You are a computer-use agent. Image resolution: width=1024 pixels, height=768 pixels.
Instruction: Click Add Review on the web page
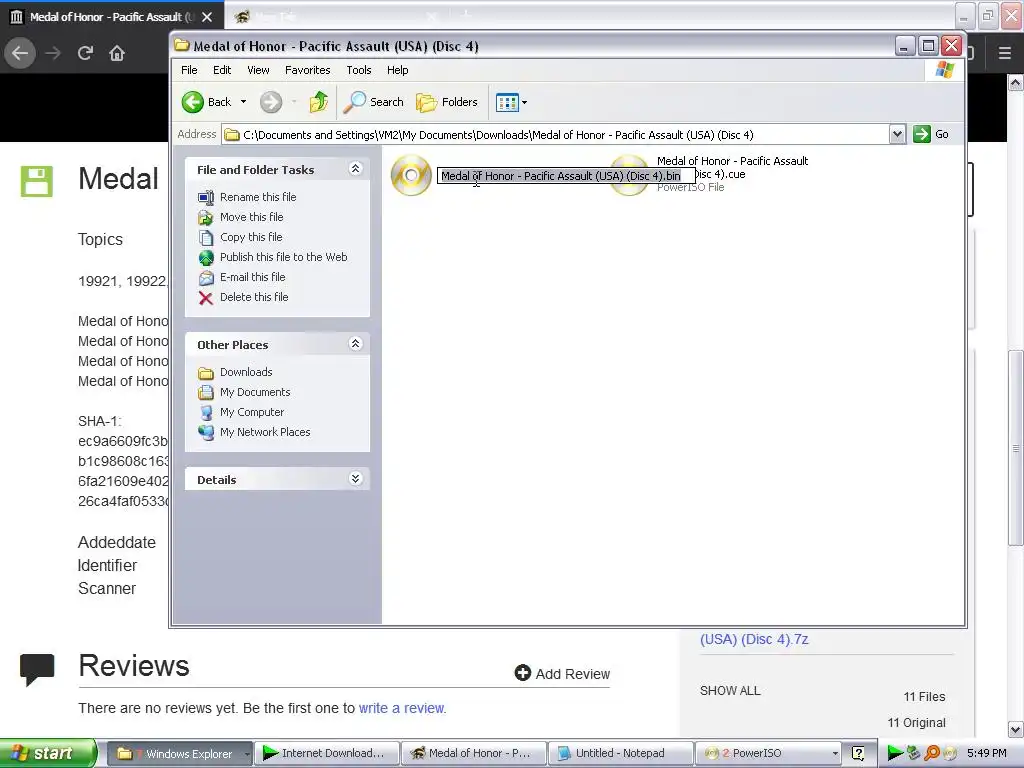[x=562, y=673]
